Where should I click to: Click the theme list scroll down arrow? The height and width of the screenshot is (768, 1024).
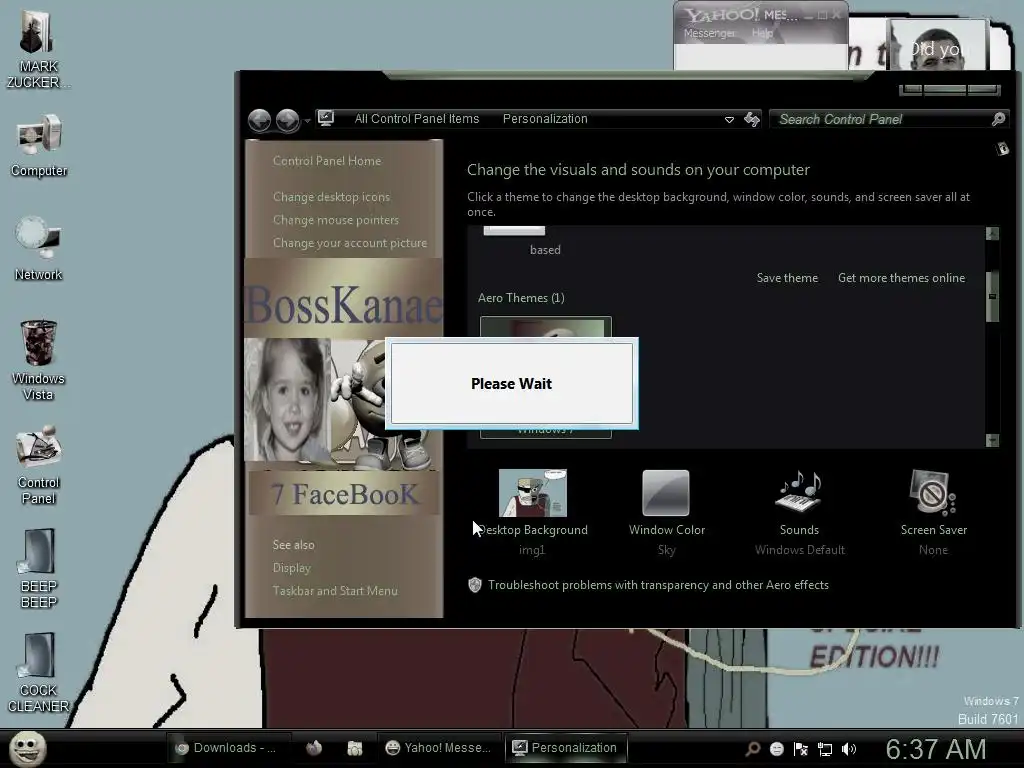coord(992,440)
